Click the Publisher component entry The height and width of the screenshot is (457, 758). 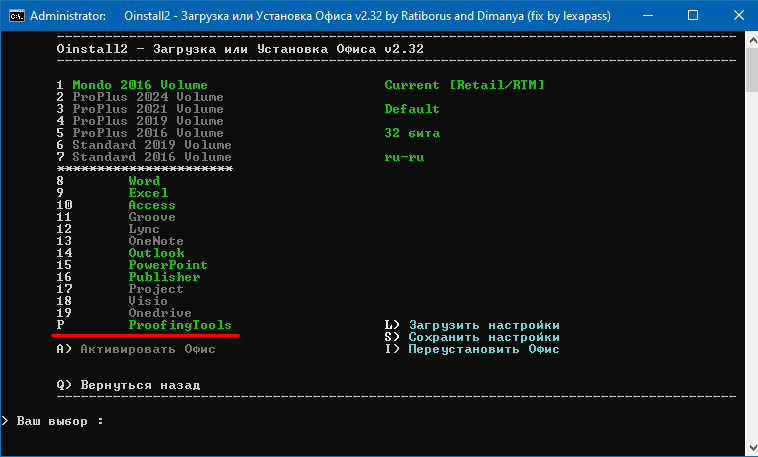click(x=164, y=277)
